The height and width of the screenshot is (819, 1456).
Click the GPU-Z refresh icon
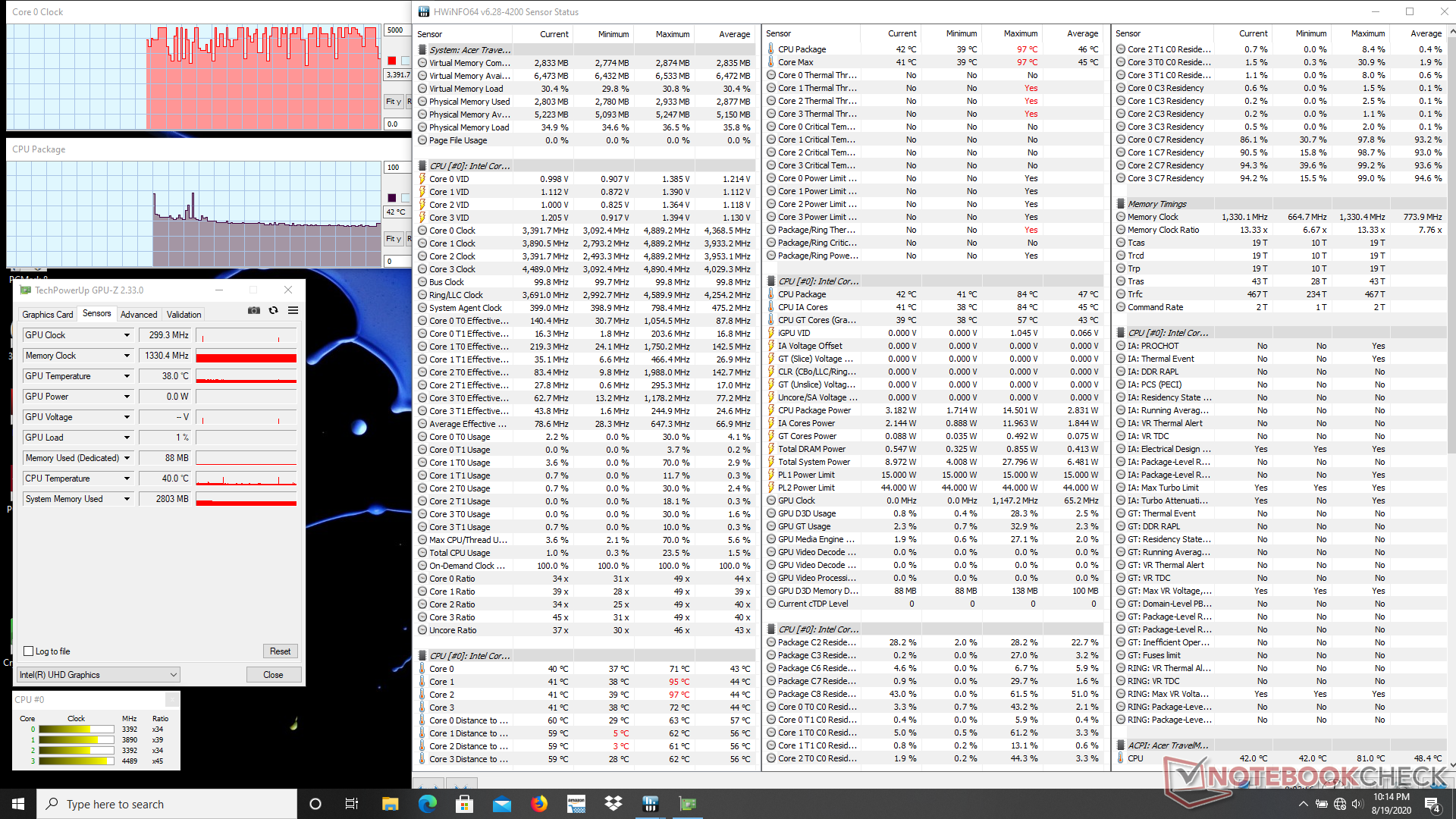click(273, 310)
